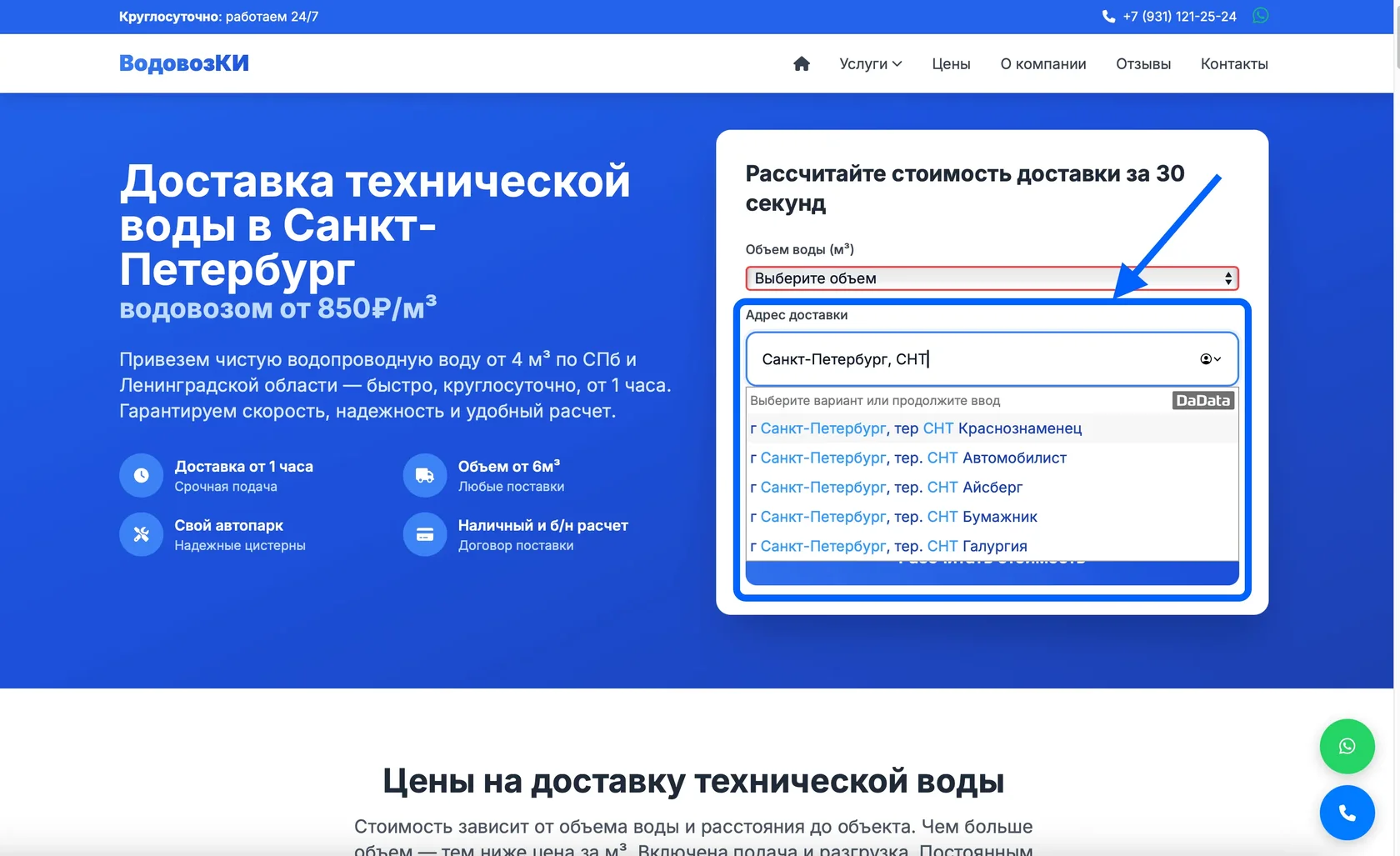Click the wrench icon next to 'Свой автопарк'
1400x856 pixels.
[141, 534]
